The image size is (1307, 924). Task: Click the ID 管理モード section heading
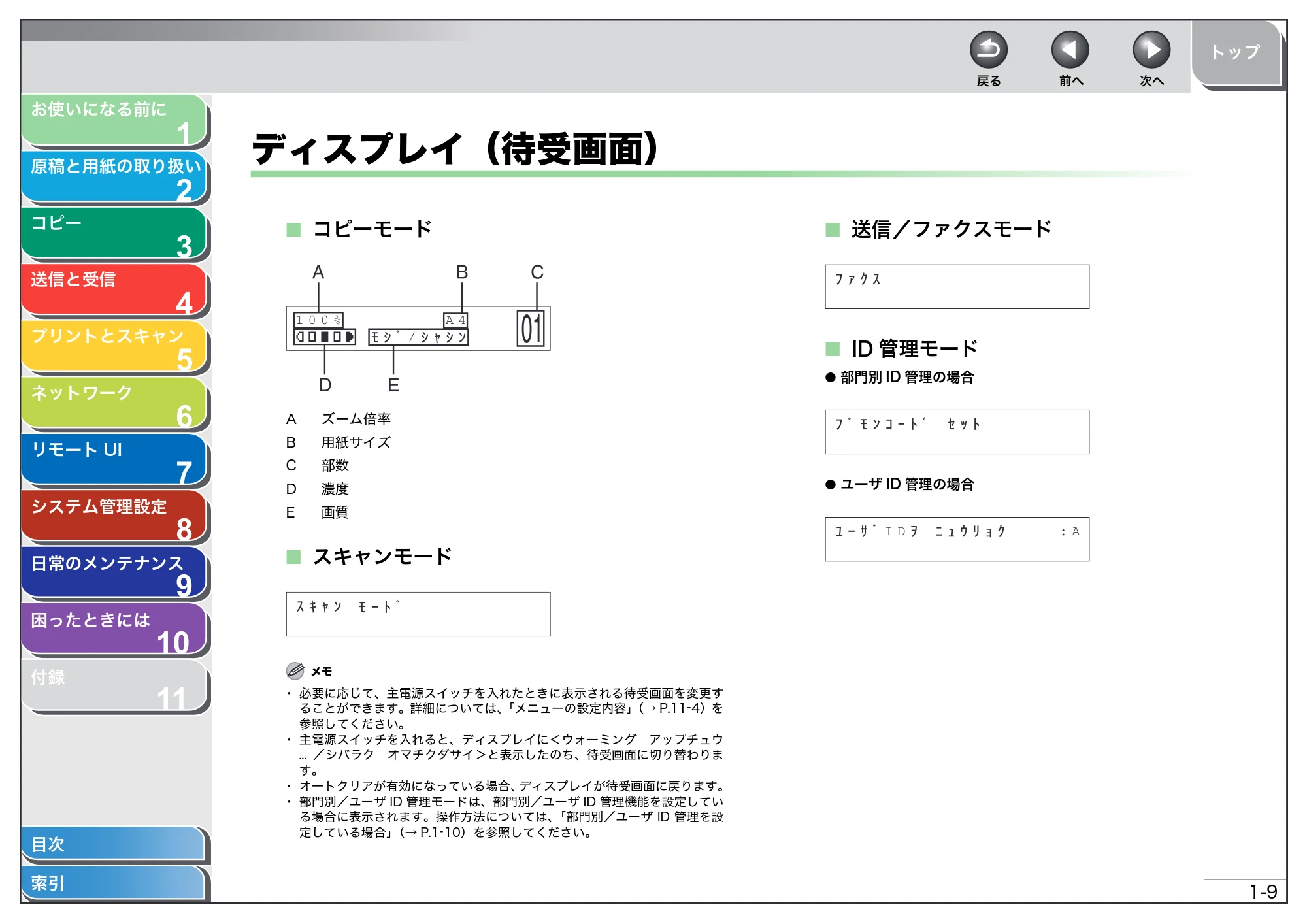914,349
